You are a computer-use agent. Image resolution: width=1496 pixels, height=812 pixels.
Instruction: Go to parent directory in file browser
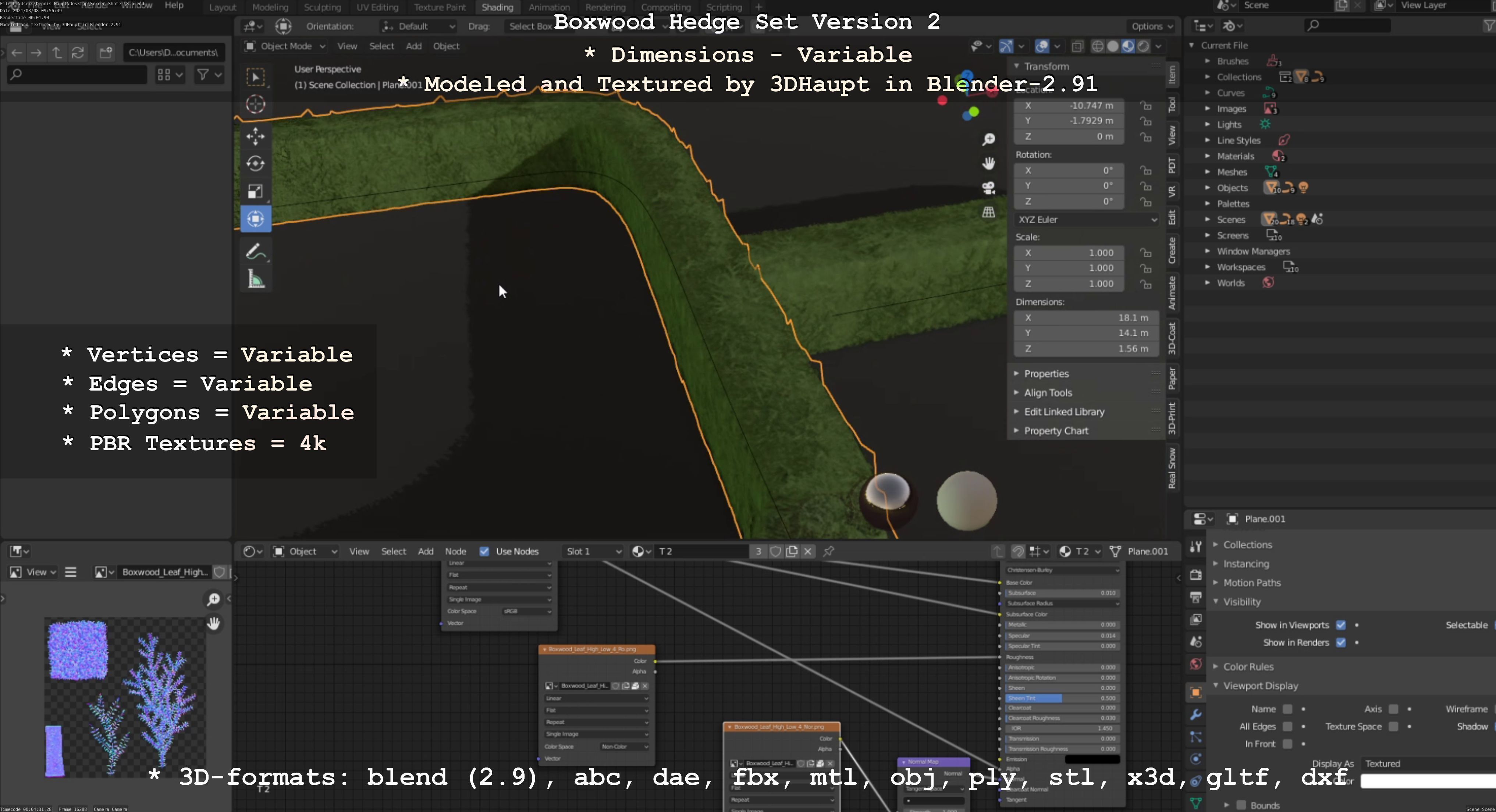click(x=56, y=53)
